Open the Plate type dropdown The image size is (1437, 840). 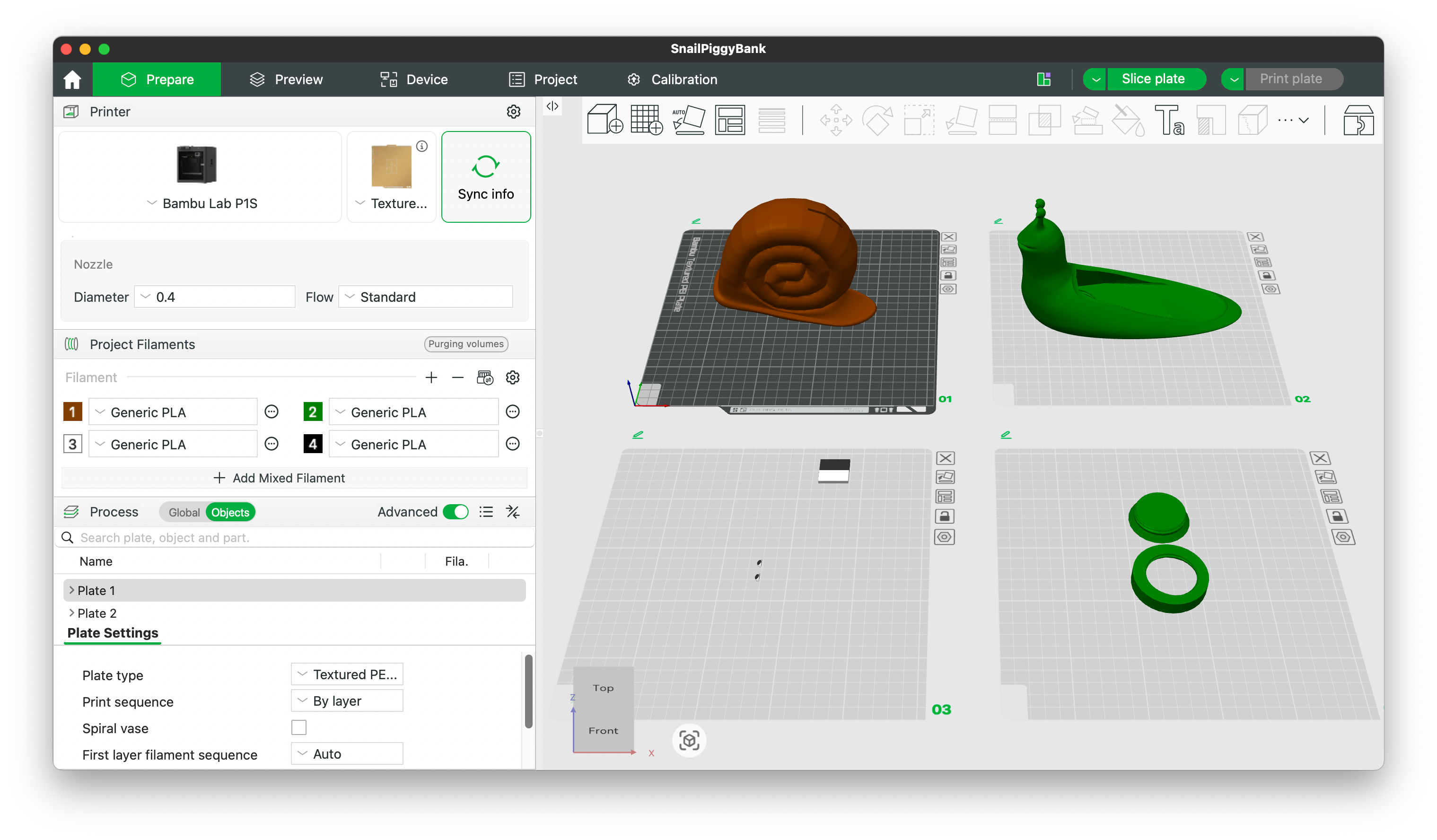[x=347, y=674]
